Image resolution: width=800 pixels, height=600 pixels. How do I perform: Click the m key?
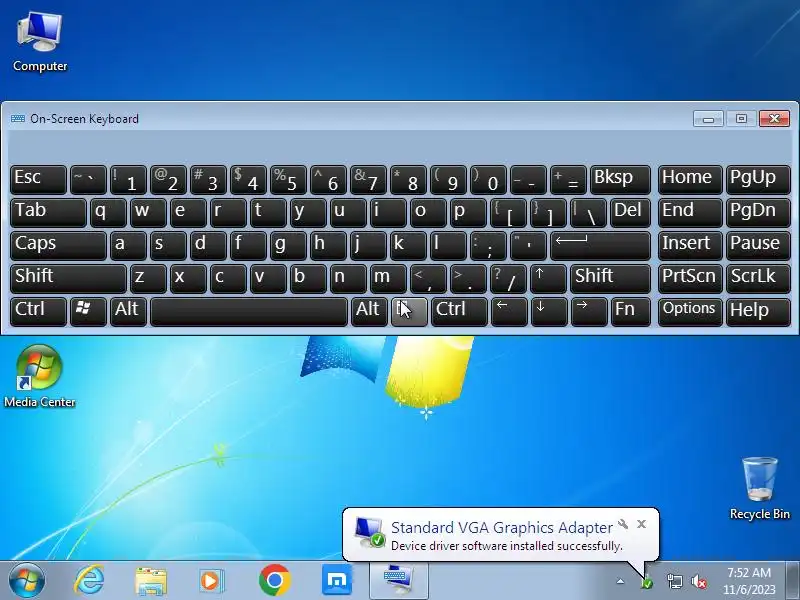(389, 279)
